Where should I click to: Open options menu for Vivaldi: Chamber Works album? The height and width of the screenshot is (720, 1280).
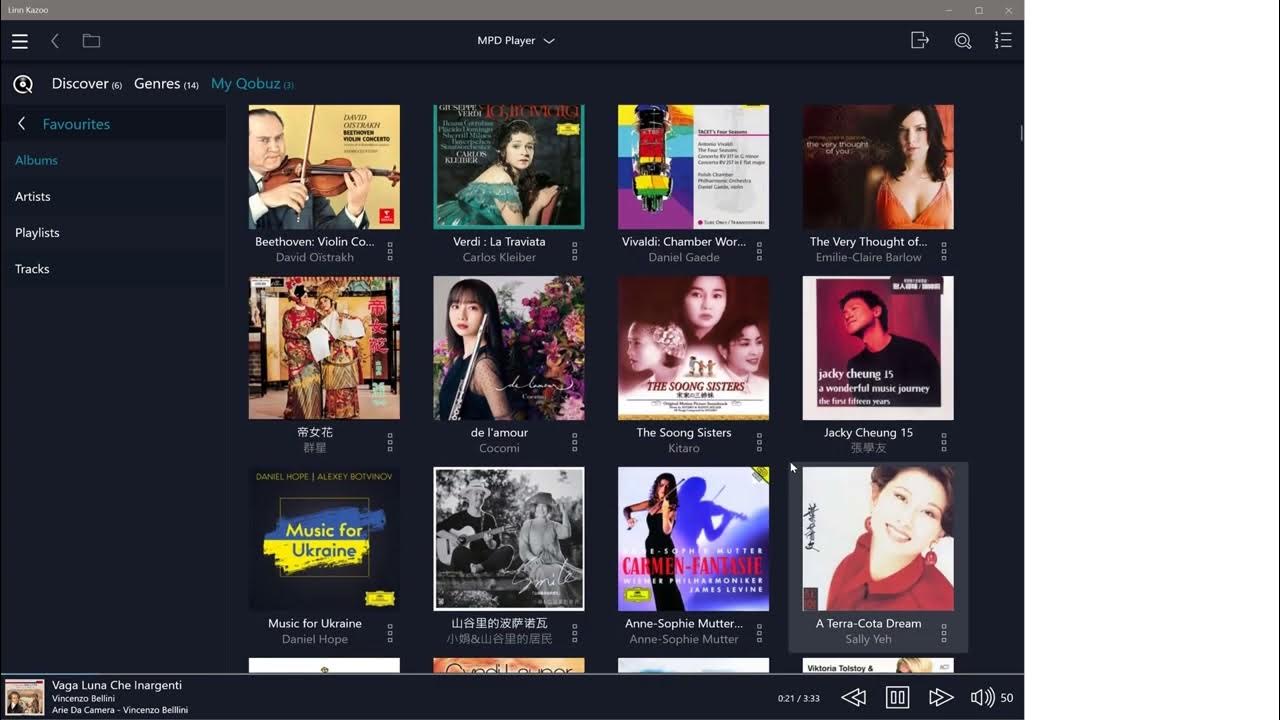pos(759,250)
